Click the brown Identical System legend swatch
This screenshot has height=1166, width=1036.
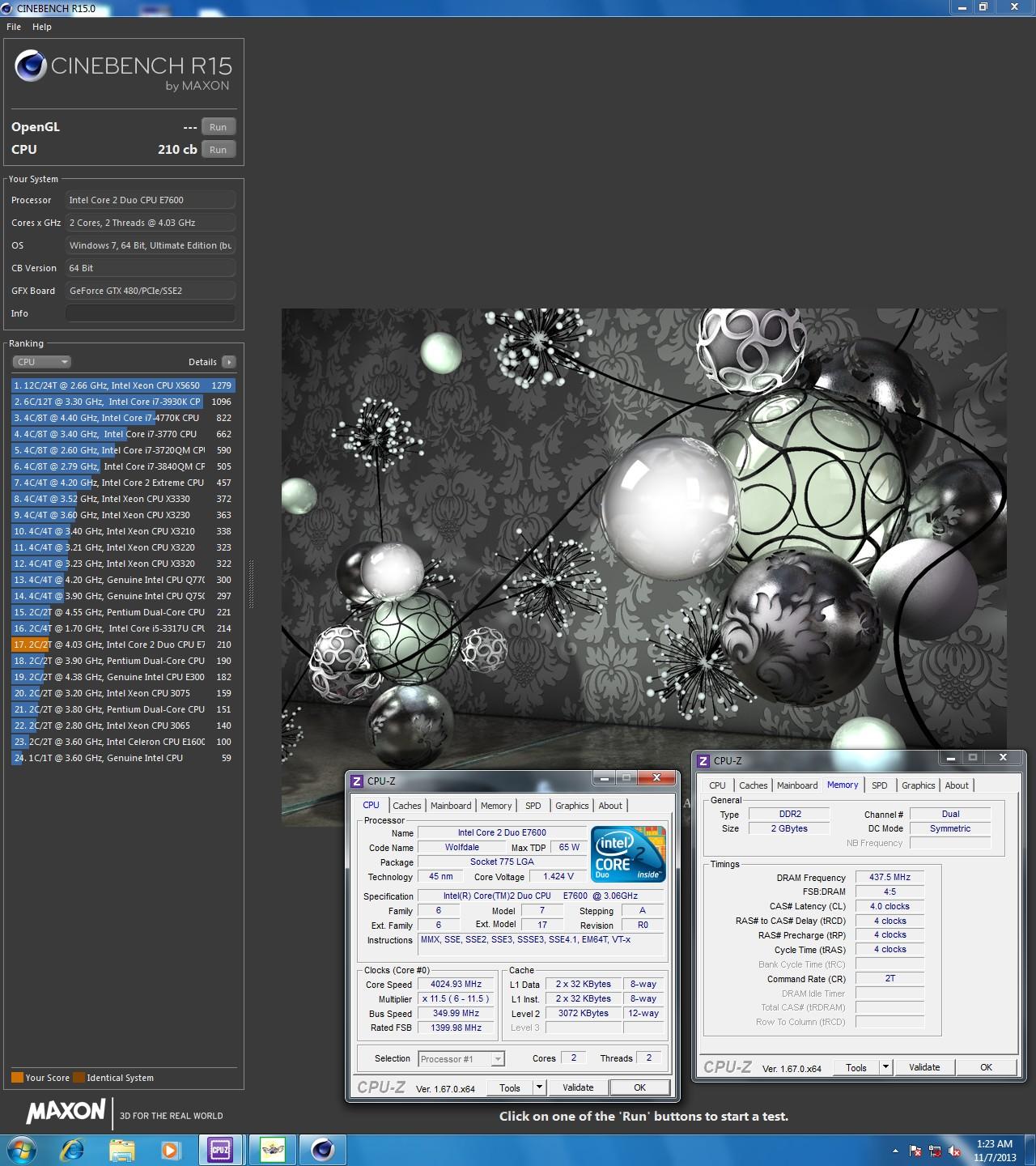79,1078
